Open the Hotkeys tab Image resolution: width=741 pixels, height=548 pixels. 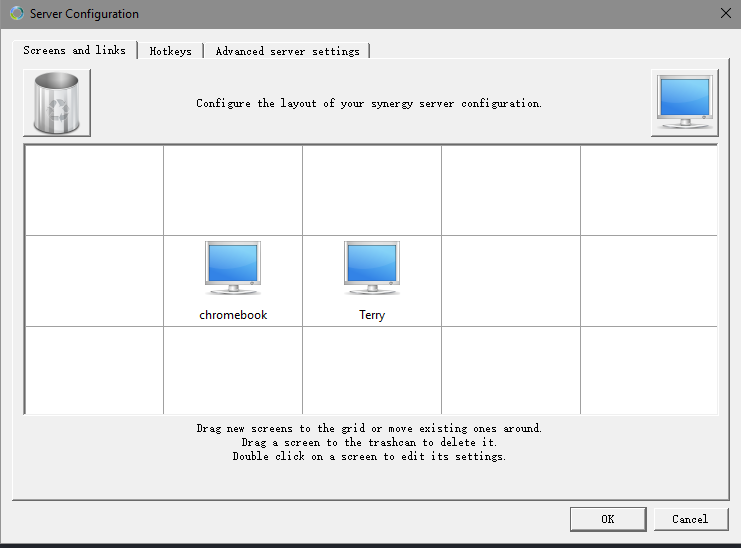tap(170, 51)
